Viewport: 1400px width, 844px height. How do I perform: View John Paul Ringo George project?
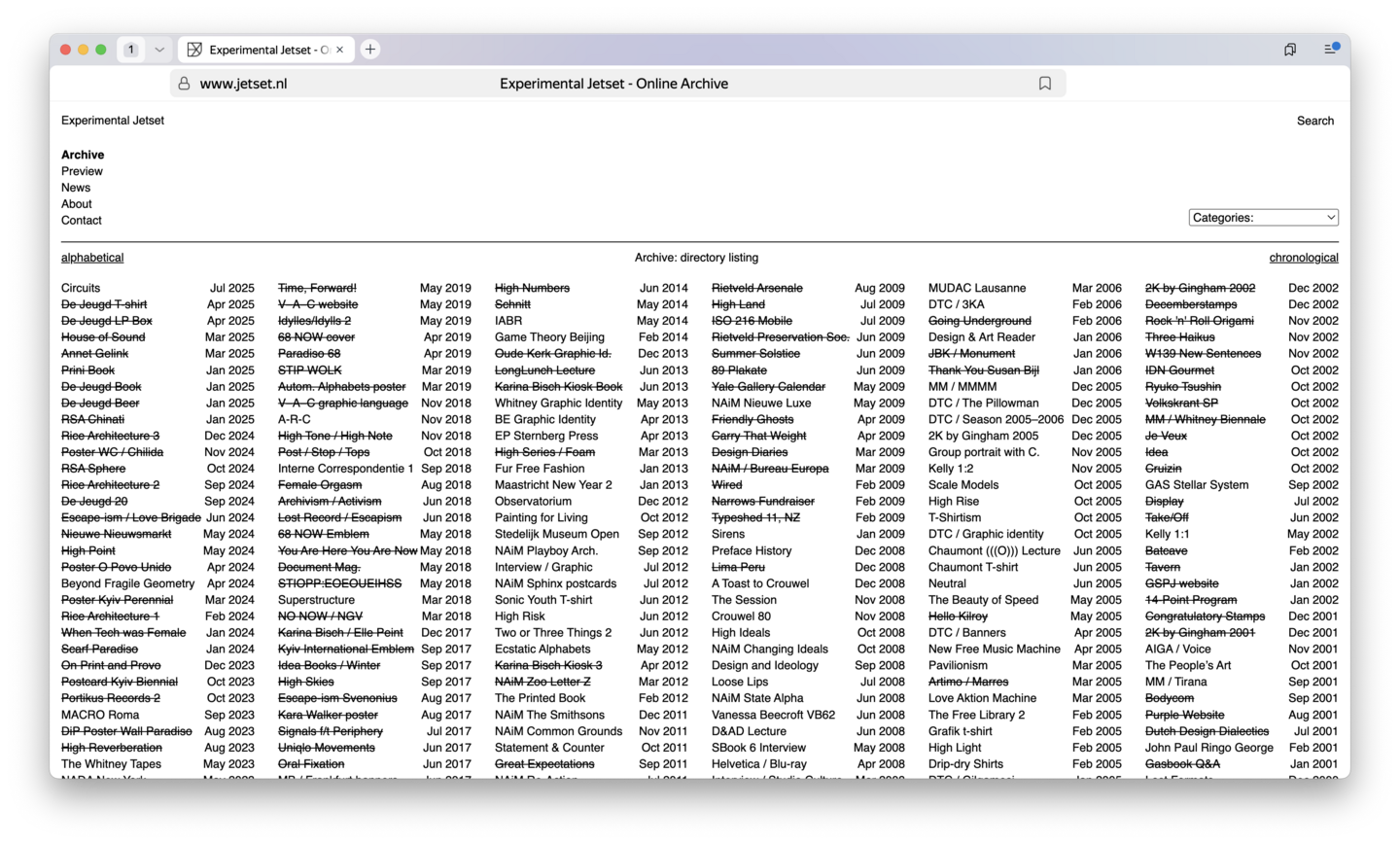pos(1209,748)
